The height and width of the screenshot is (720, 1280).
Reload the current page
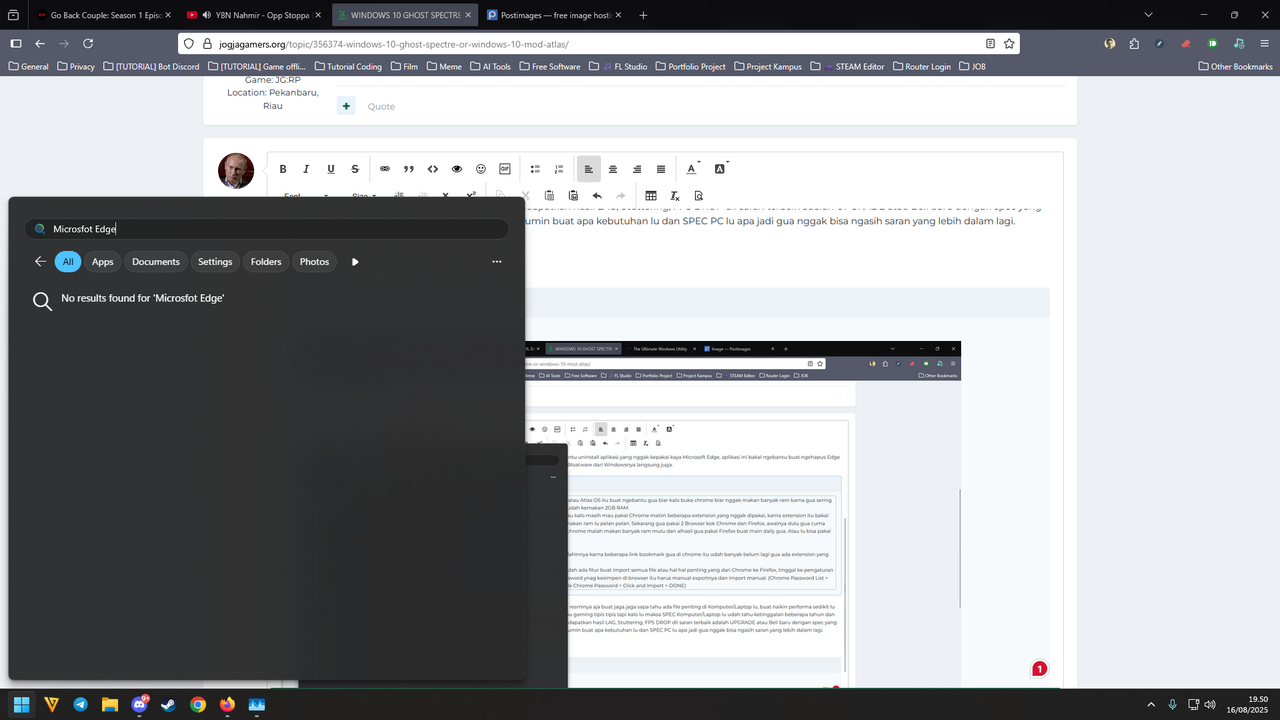(88, 44)
